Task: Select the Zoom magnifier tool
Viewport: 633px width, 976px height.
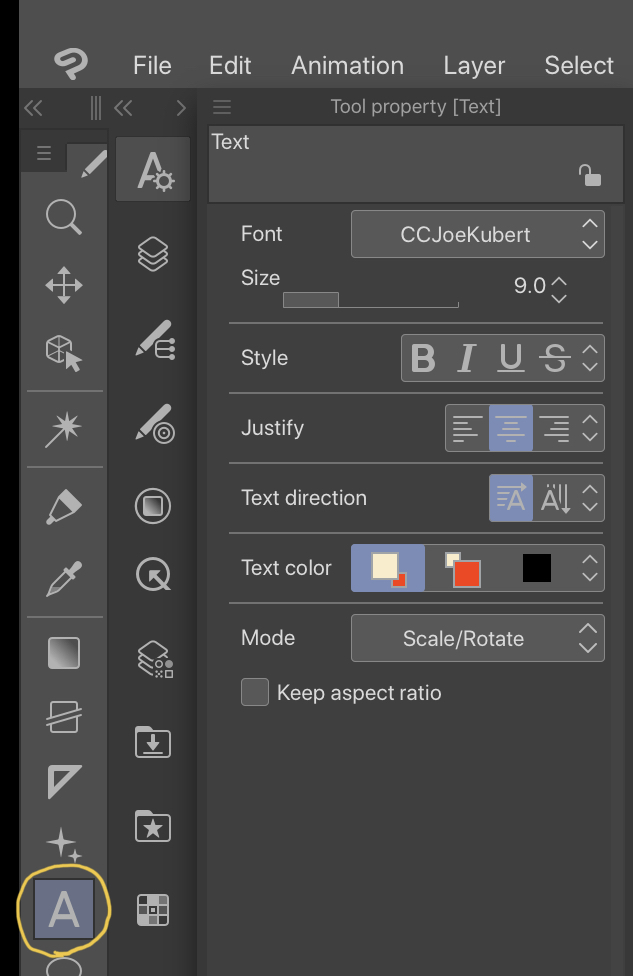Action: coord(64,216)
